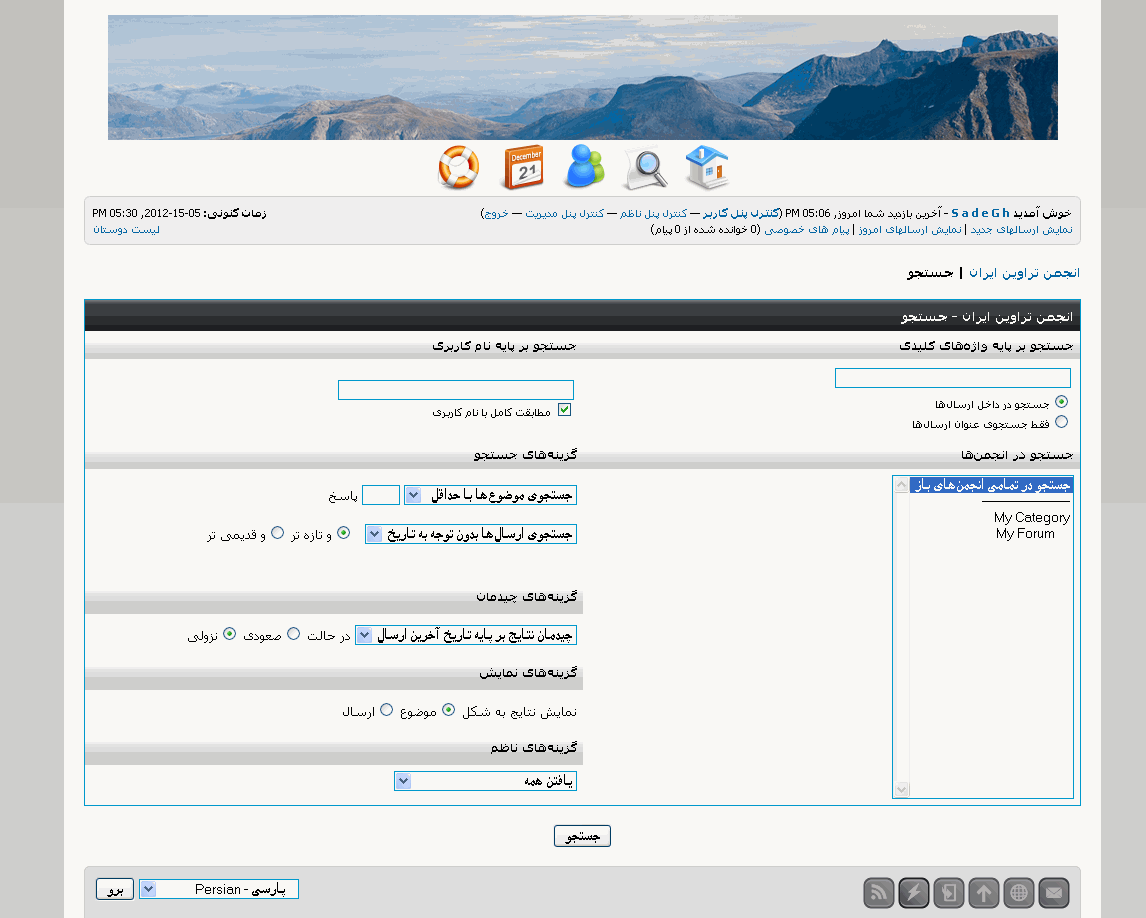Viewport: 1146px width, 918px height.
Task: Open the member list people icon
Action: click(x=585, y=166)
